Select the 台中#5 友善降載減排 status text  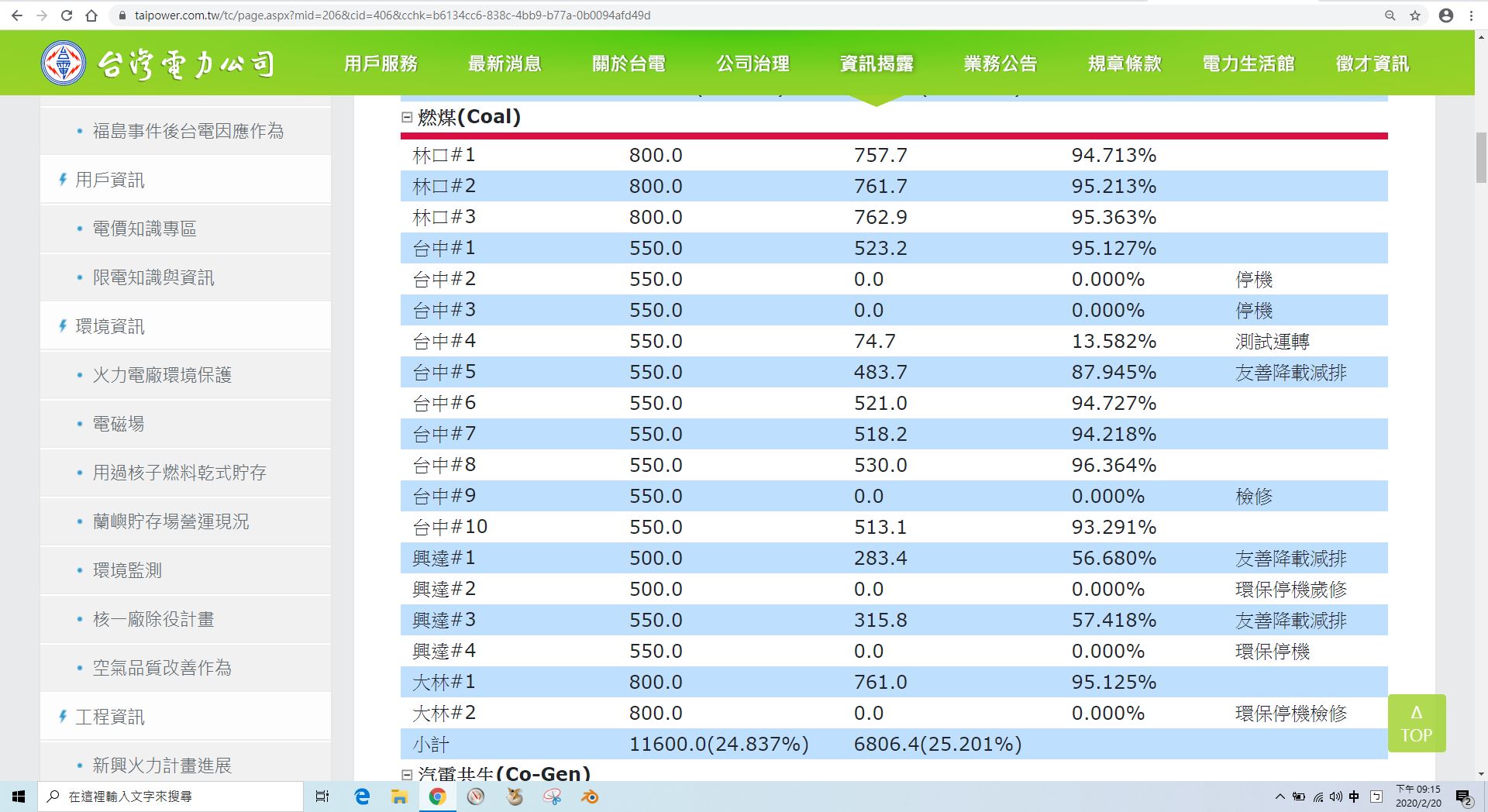click(x=1291, y=372)
